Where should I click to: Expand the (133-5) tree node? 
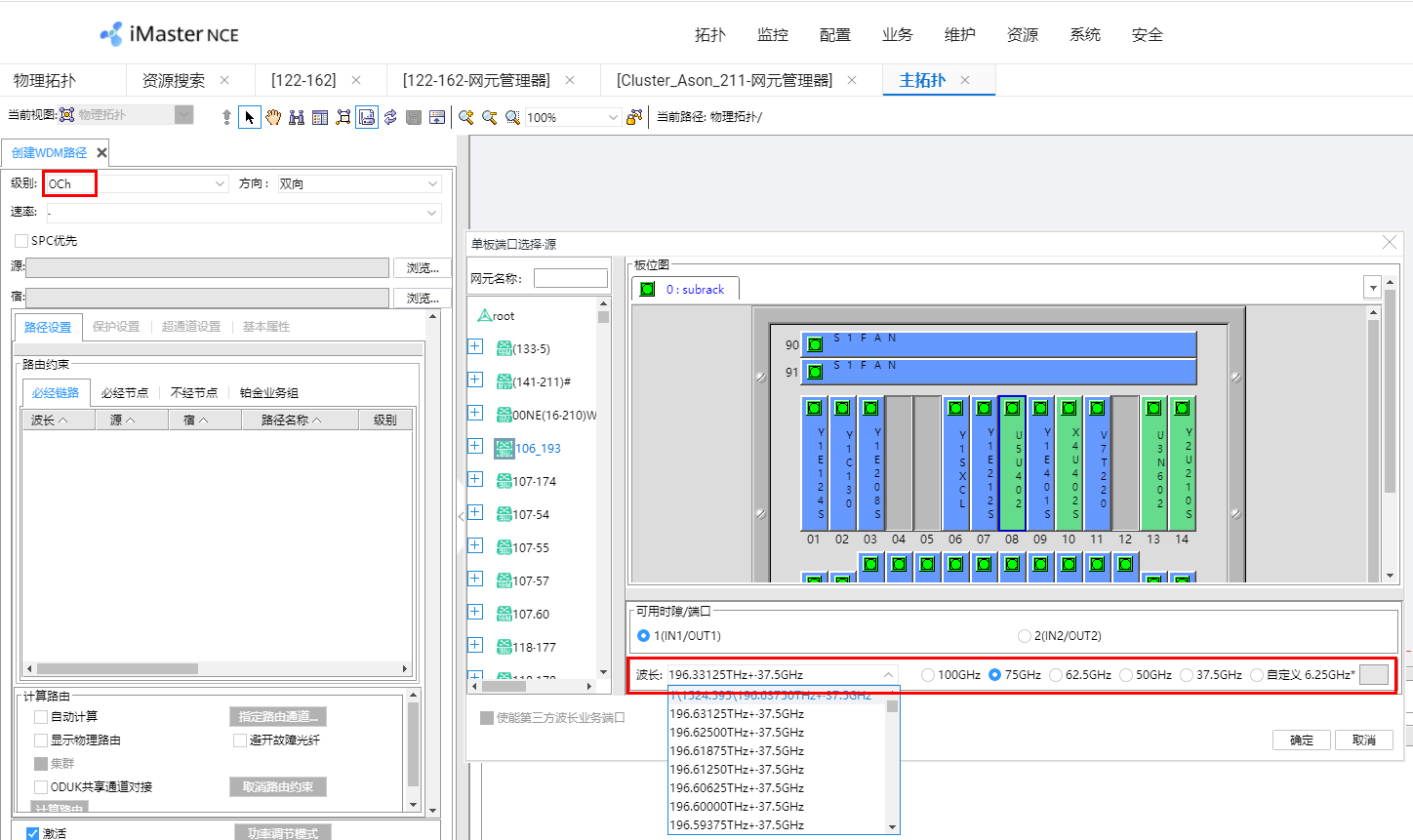pos(475,346)
